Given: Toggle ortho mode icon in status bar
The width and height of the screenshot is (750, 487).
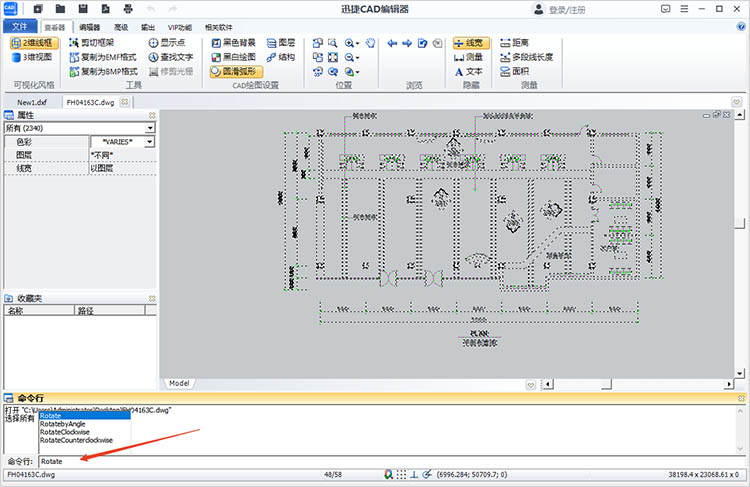Looking at the screenshot, I should pos(414,475).
